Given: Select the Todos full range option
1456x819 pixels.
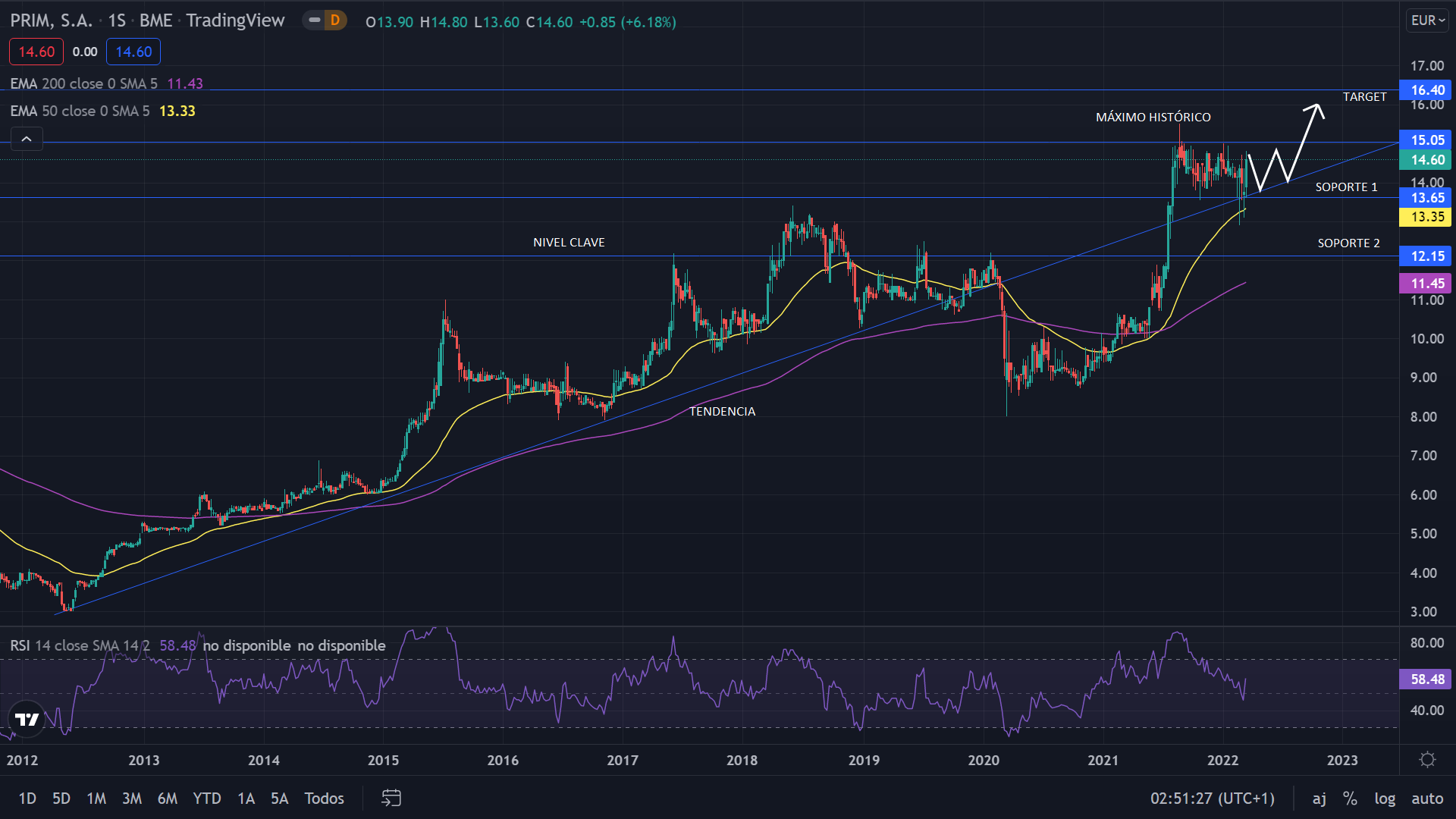Looking at the screenshot, I should click(x=324, y=798).
